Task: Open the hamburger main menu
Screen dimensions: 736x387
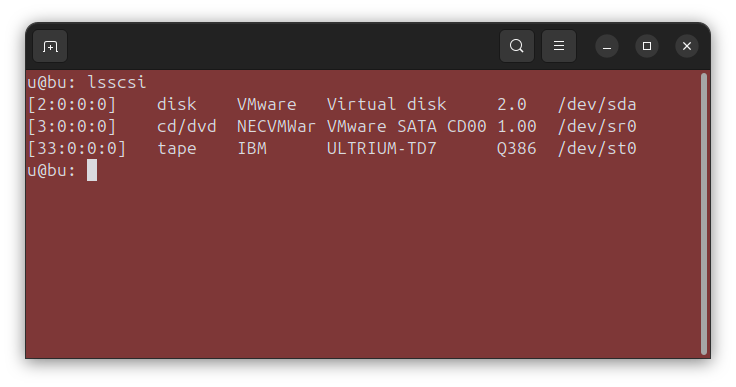Action: click(x=559, y=46)
